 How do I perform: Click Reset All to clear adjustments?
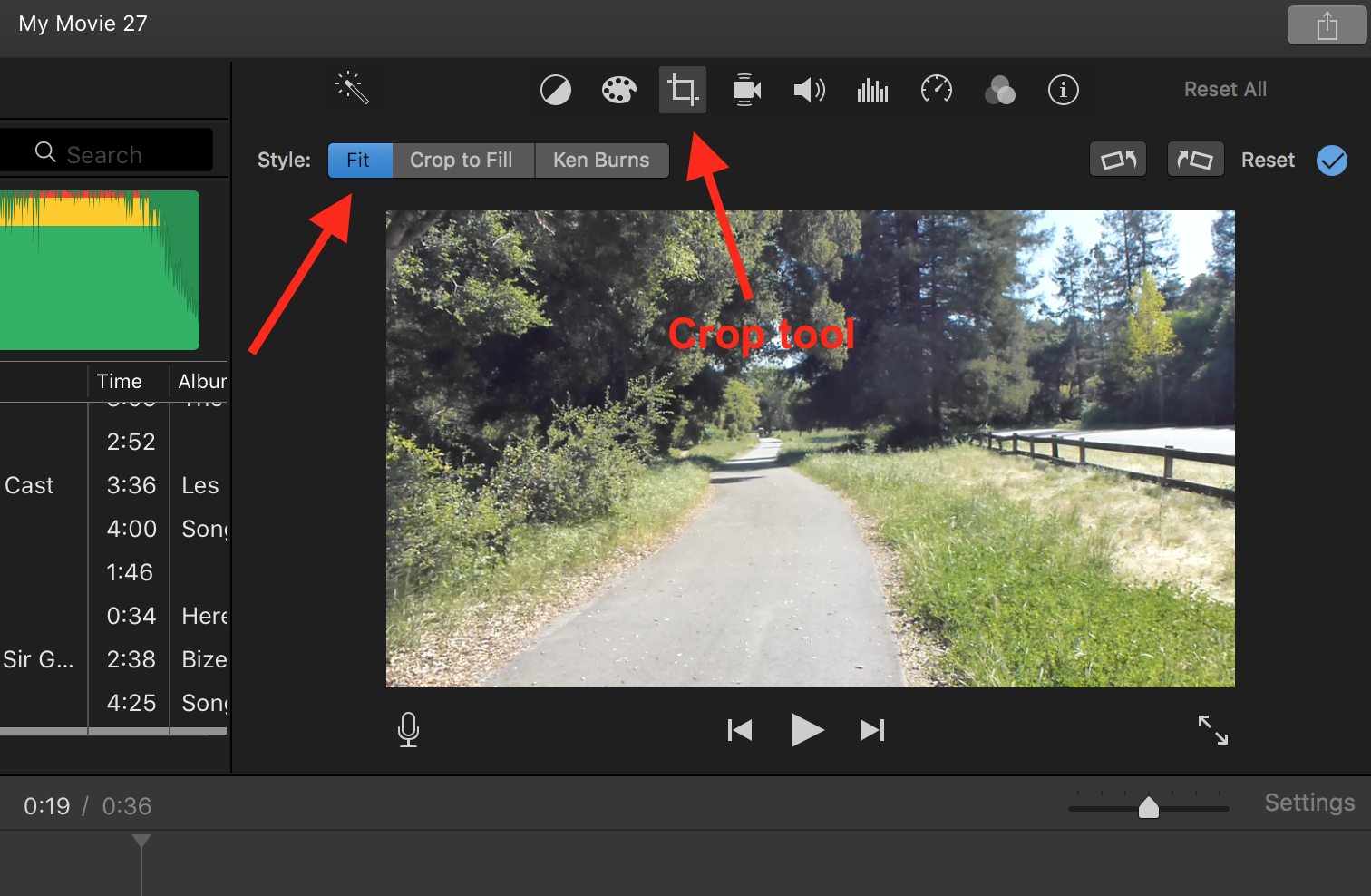(1225, 89)
